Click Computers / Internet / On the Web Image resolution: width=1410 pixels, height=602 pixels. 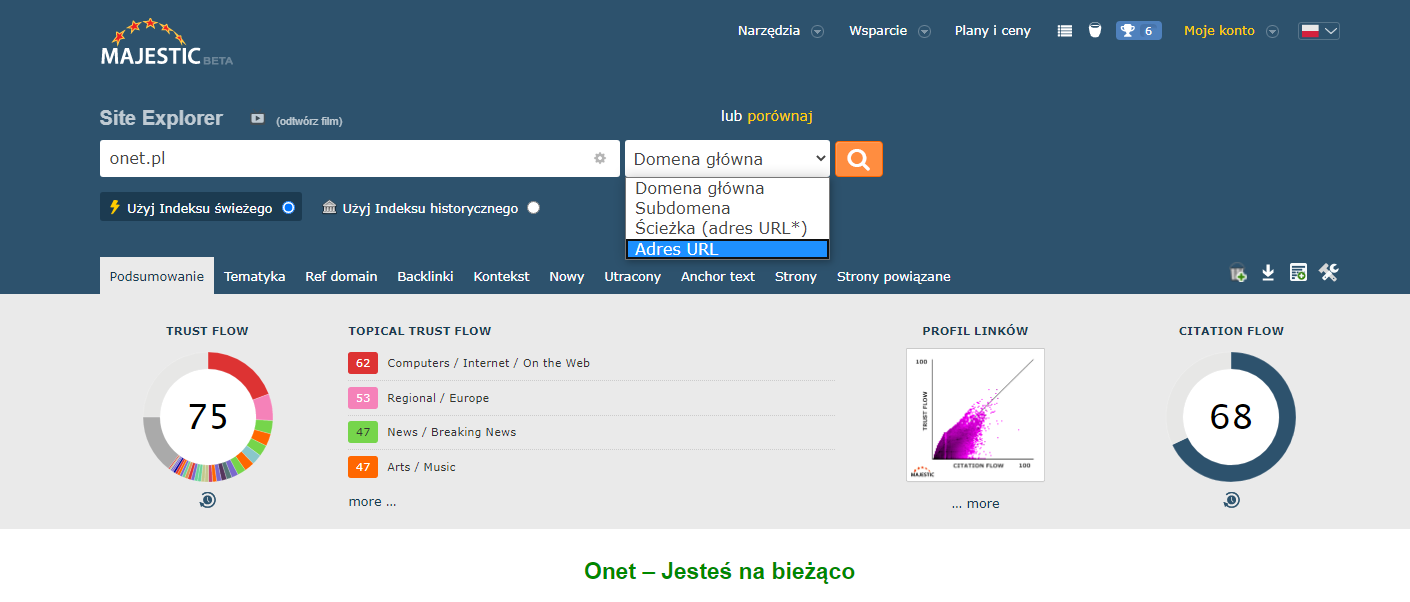488,363
